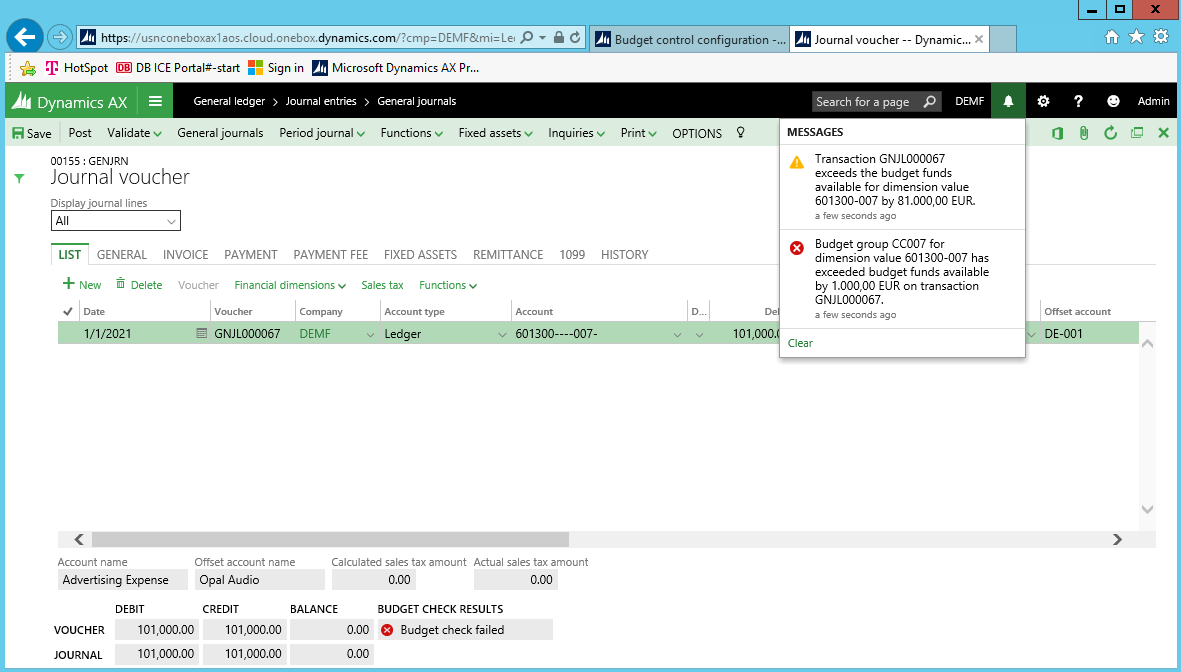The height and width of the screenshot is (672, 1181).
Task: Open the notifications bell in the top bar
Action: click(x=1008, y=101)
